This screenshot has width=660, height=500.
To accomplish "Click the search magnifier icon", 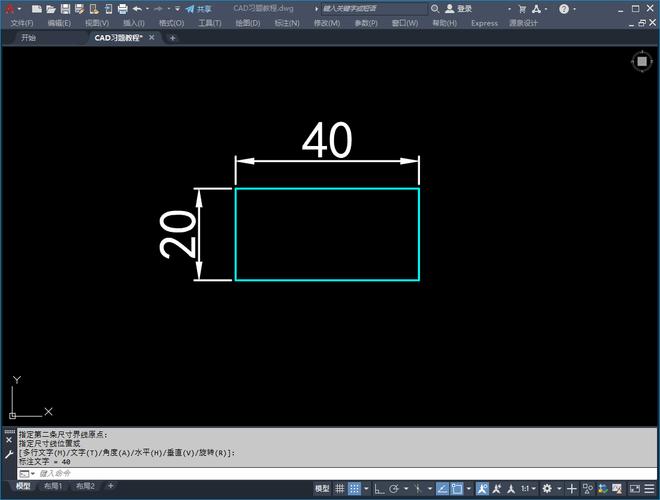I will (x=435, y=8).
